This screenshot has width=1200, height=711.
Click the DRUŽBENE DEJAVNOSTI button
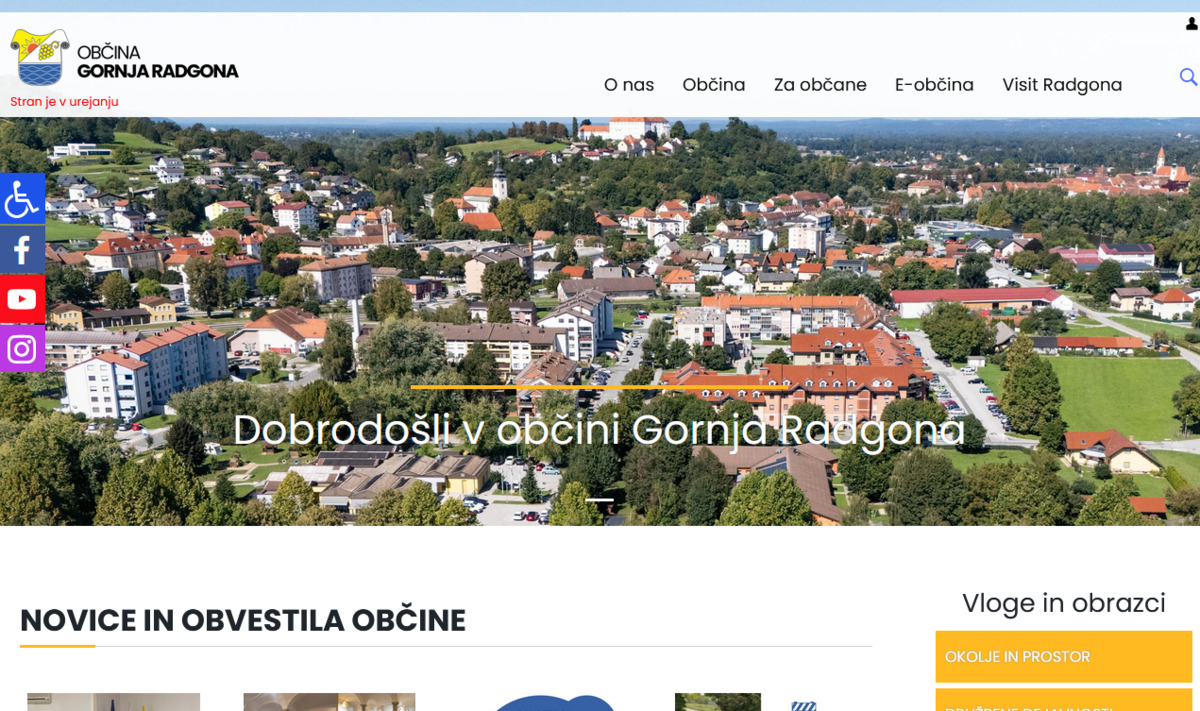coord(1063,704)
